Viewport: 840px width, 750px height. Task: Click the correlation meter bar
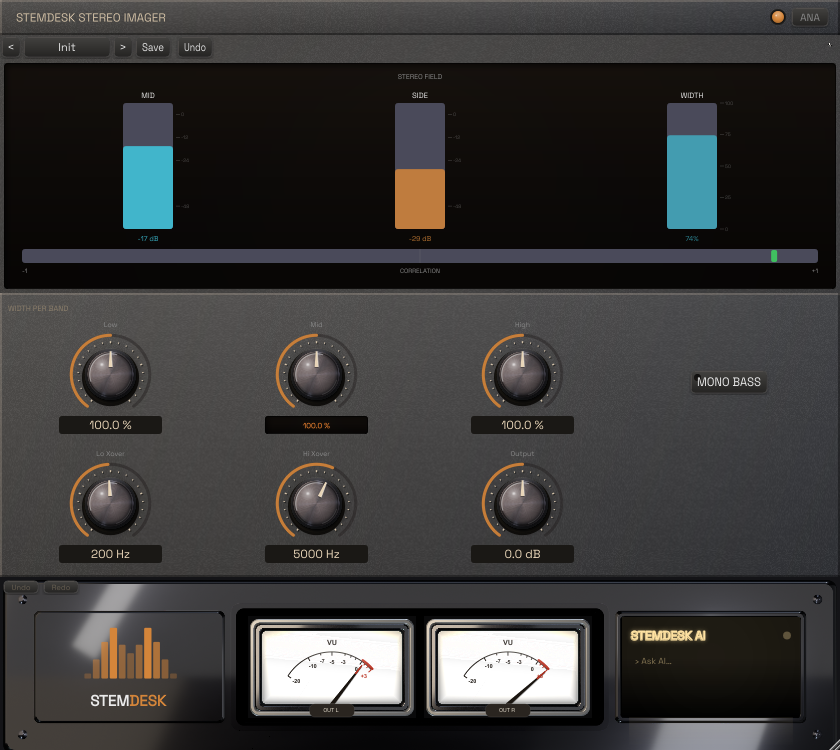420,256
